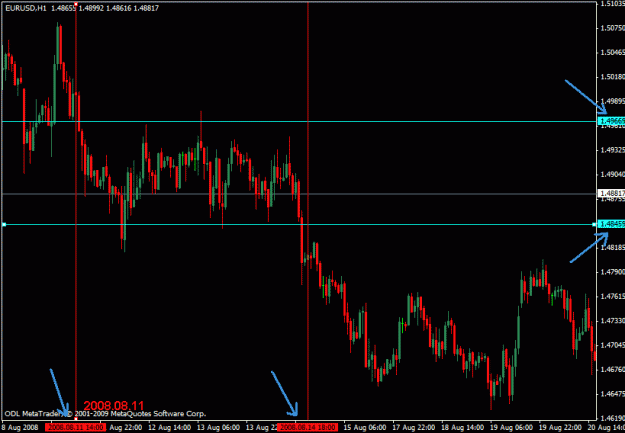
Task: Click the white current price label 1.48817
Action: (612, 193)
